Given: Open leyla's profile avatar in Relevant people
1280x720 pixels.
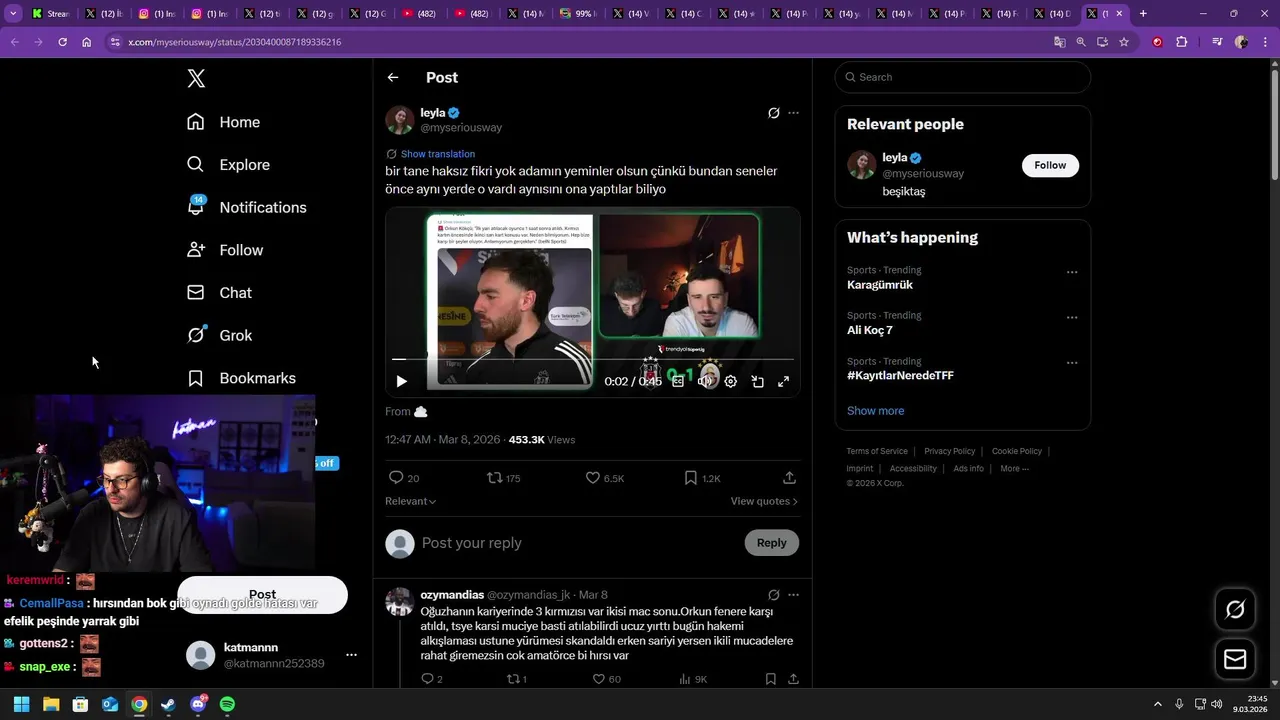Looking at the screenshot, I should click(x=861, y=165).
